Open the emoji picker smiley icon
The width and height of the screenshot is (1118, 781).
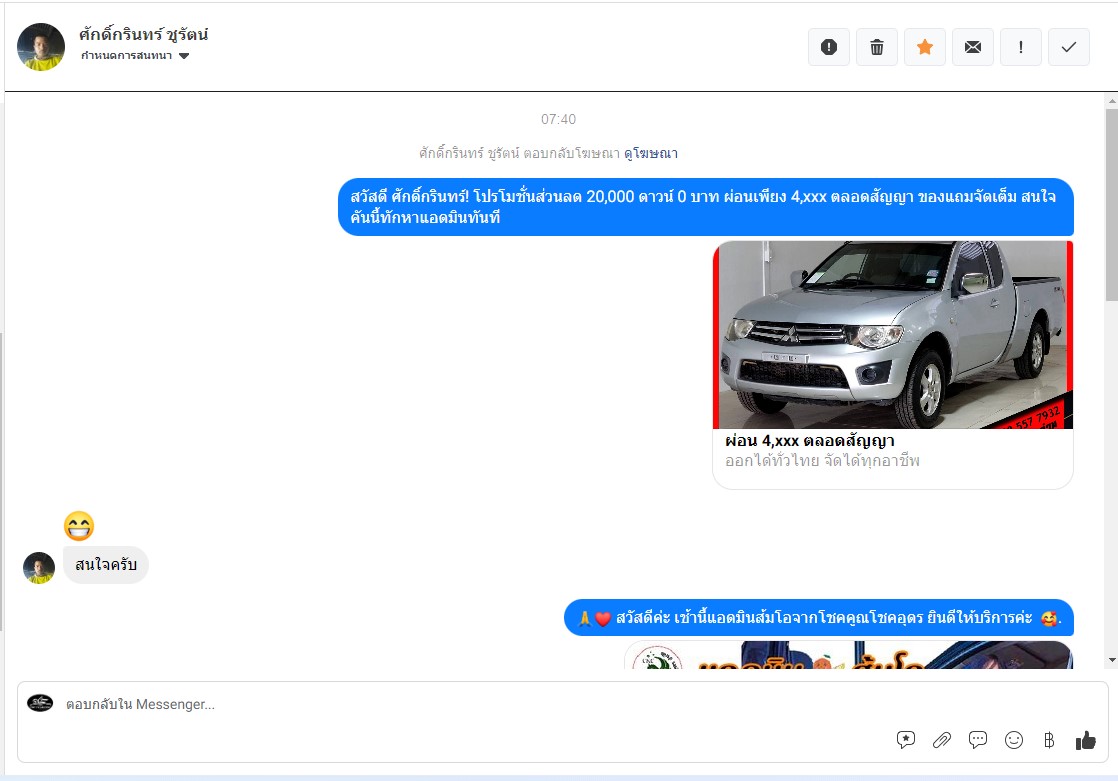pos(1014,740)
